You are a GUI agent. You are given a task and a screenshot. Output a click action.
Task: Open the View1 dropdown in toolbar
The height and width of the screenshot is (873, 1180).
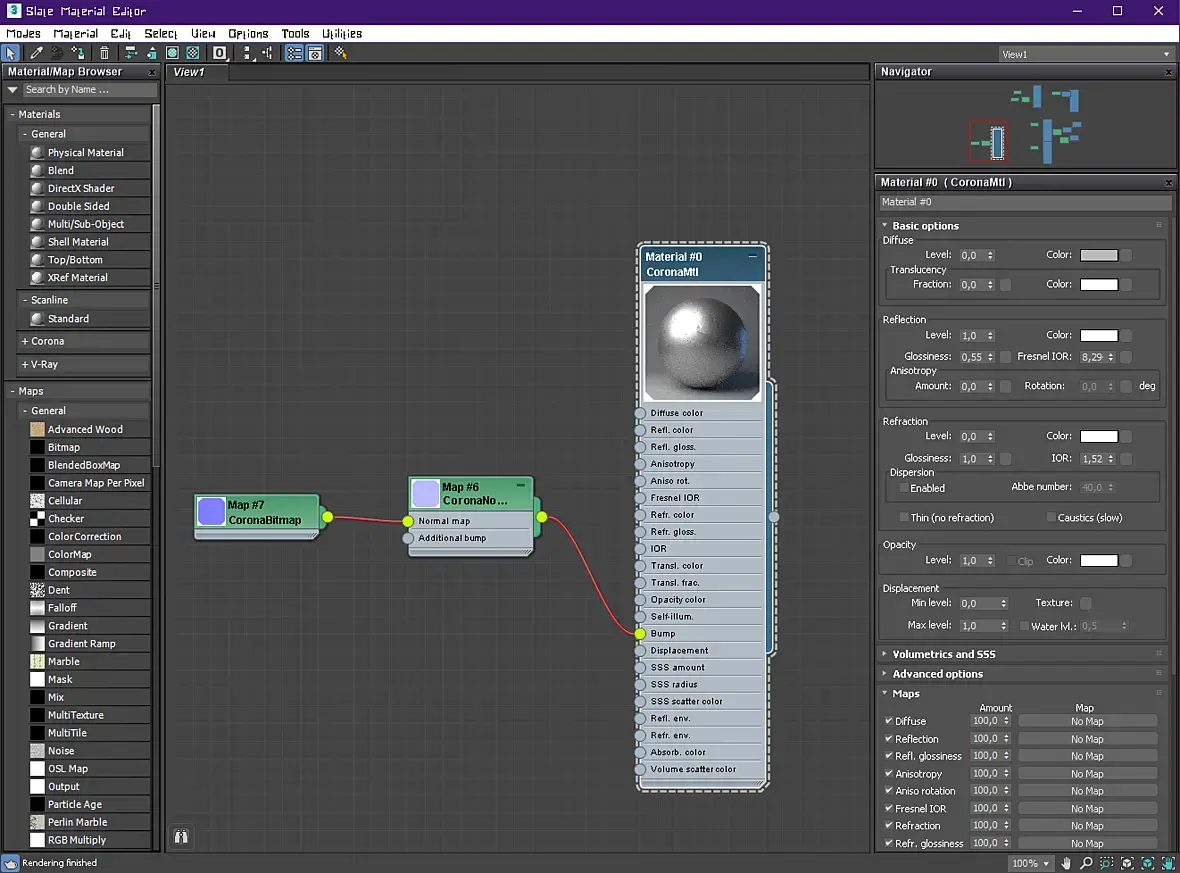1085,54
